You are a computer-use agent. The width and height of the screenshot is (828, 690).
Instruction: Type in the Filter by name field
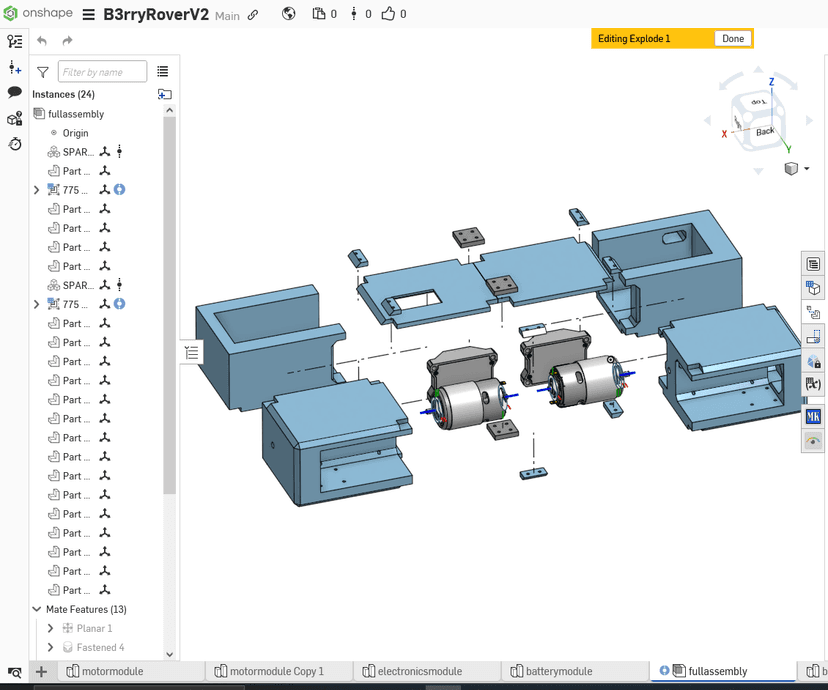pyautogui.click(x=102, y=72)
